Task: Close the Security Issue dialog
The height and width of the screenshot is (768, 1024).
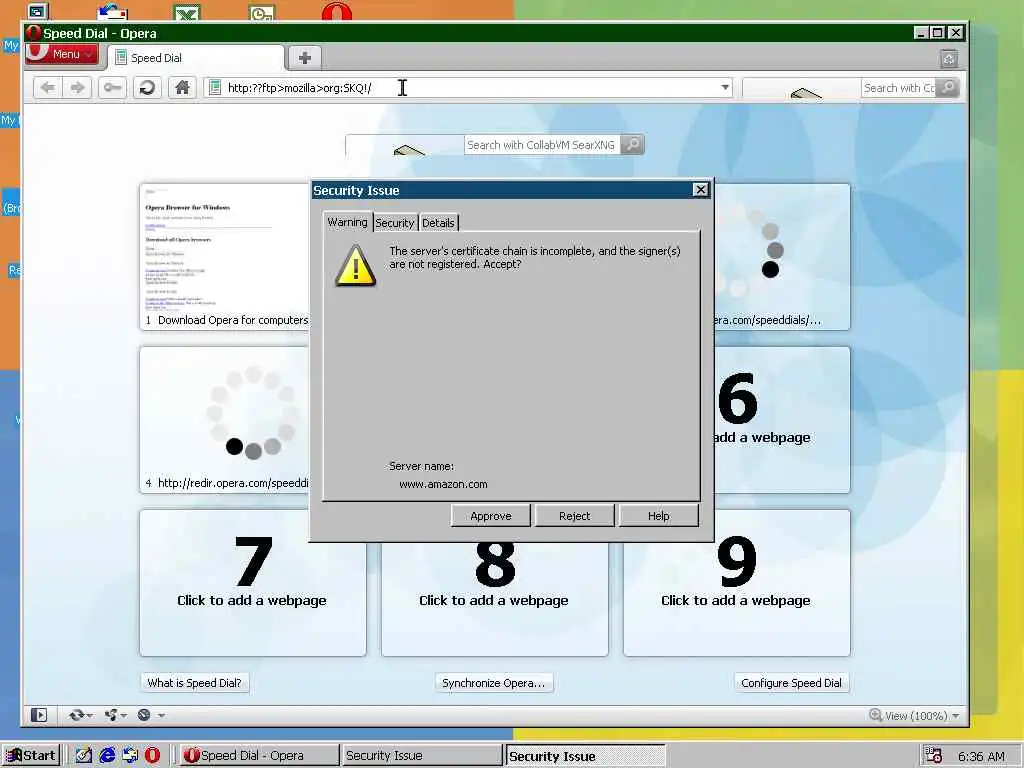Action: 700,190
